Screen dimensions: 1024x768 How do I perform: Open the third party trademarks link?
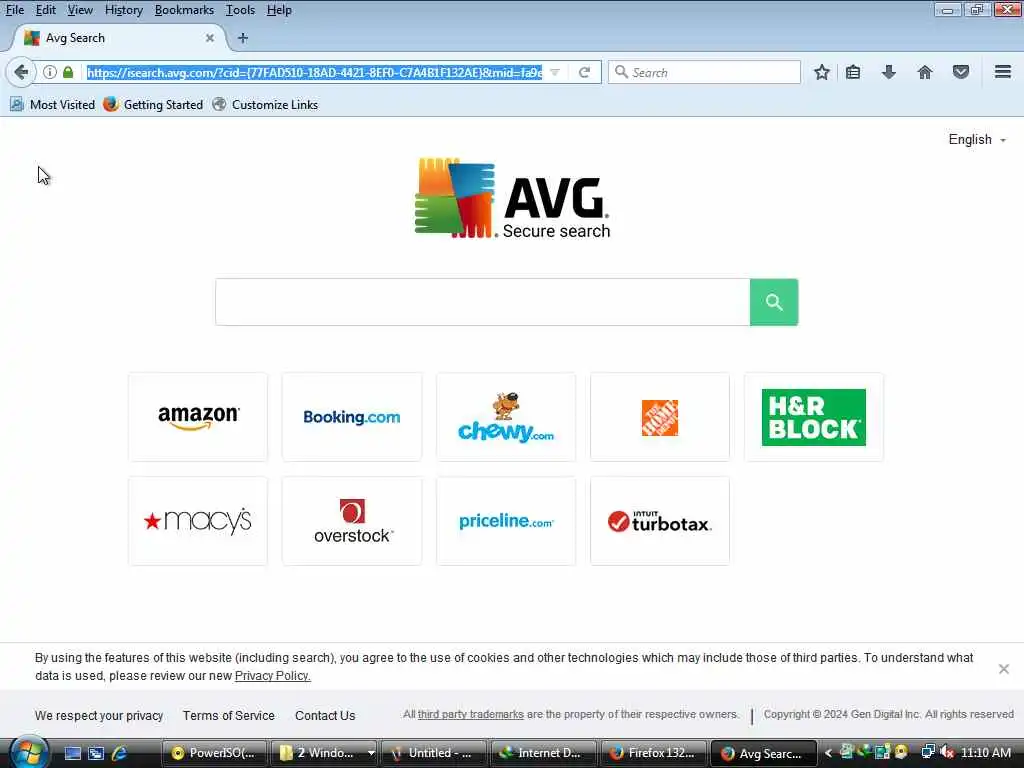pyautogui.click(x=471, y=714)
